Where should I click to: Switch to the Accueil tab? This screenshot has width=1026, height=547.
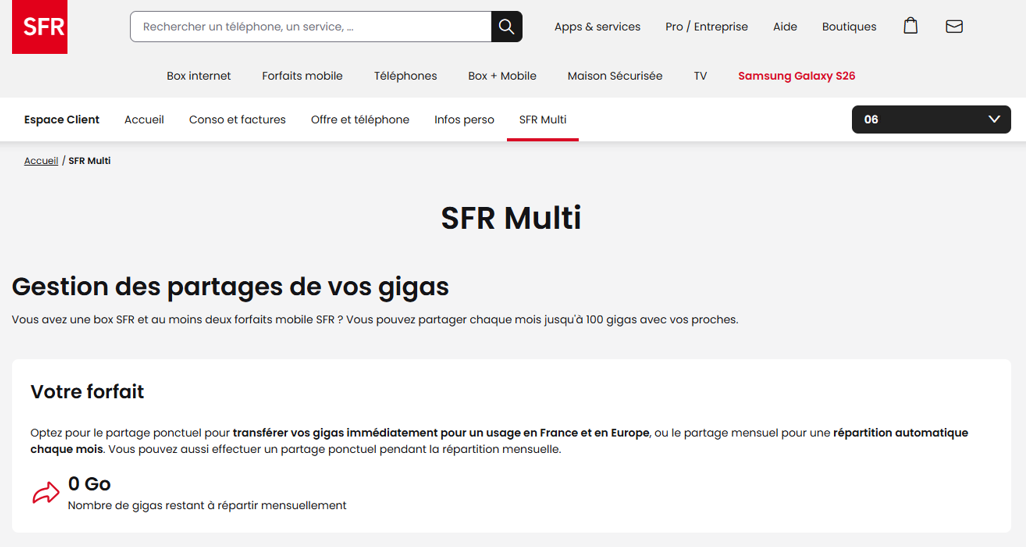pyautogui.click(x=144, y=120)
